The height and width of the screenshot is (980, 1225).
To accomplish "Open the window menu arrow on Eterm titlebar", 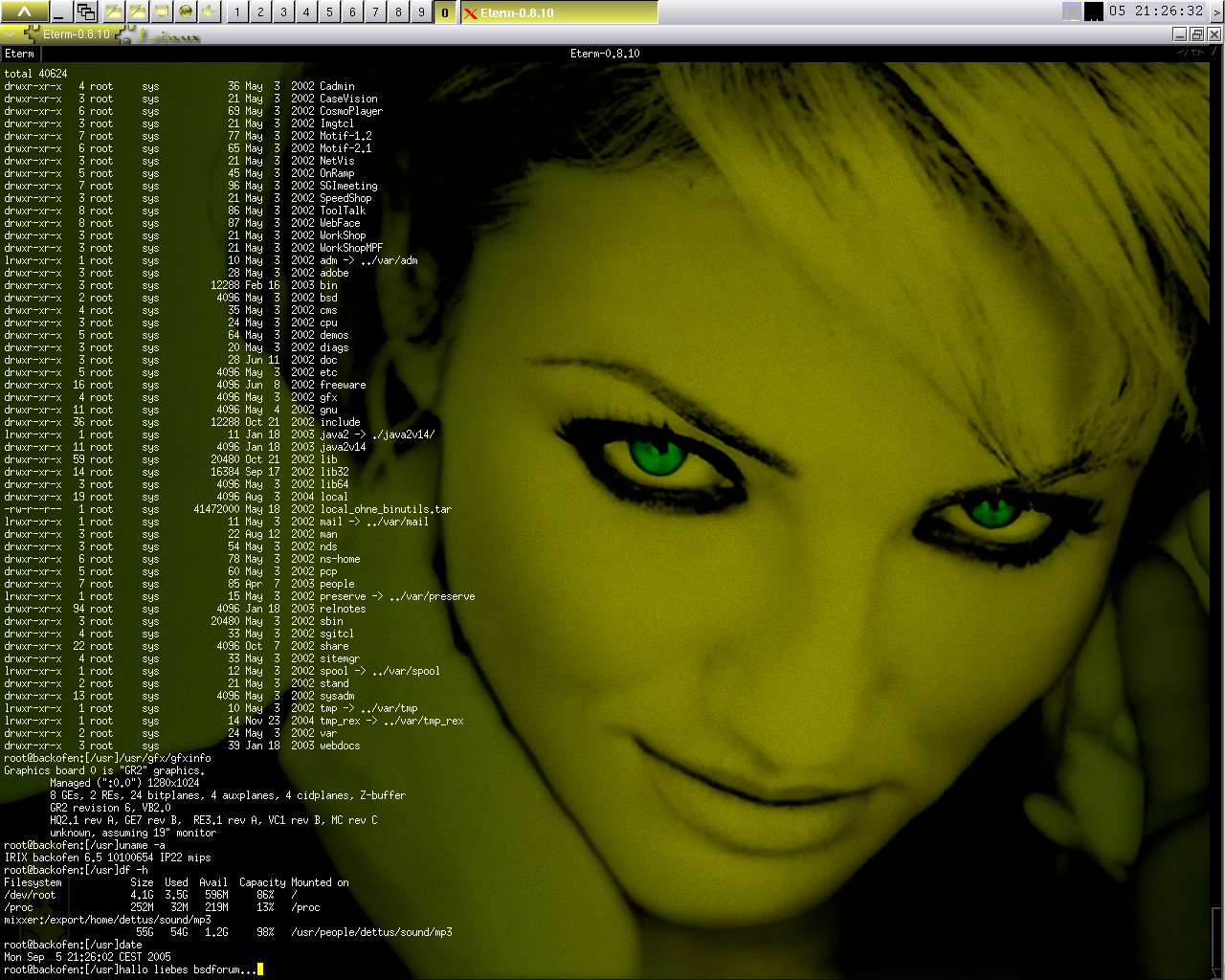I will 11,34.
